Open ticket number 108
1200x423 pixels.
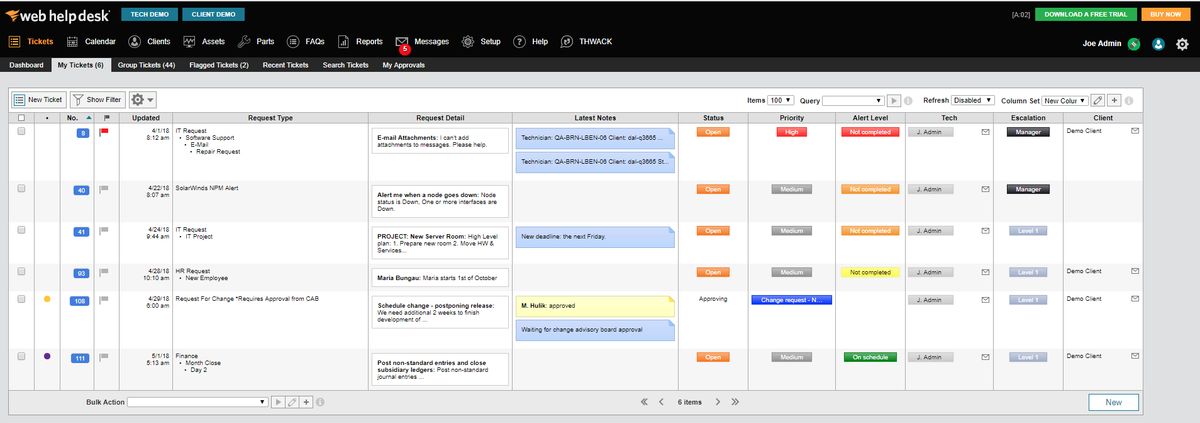pos(80,300)
